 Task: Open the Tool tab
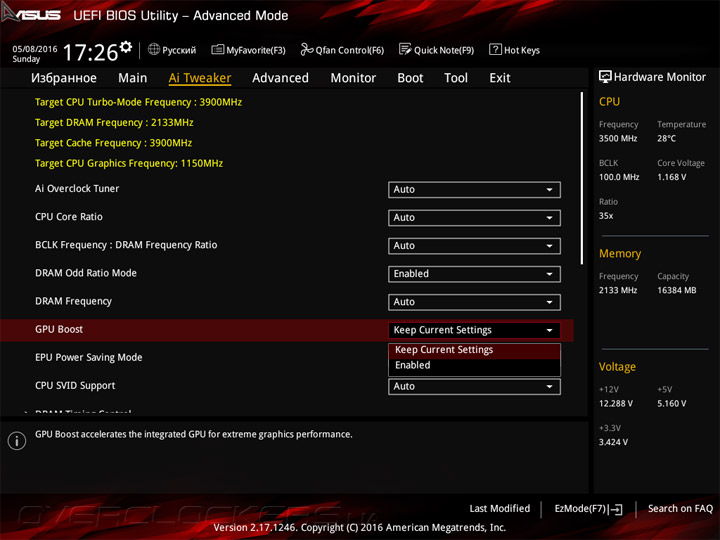(456, 78)
